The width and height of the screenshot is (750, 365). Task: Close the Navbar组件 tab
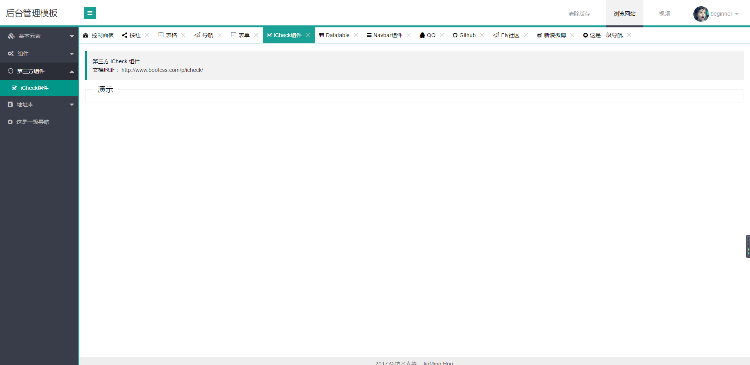(408, 35)
